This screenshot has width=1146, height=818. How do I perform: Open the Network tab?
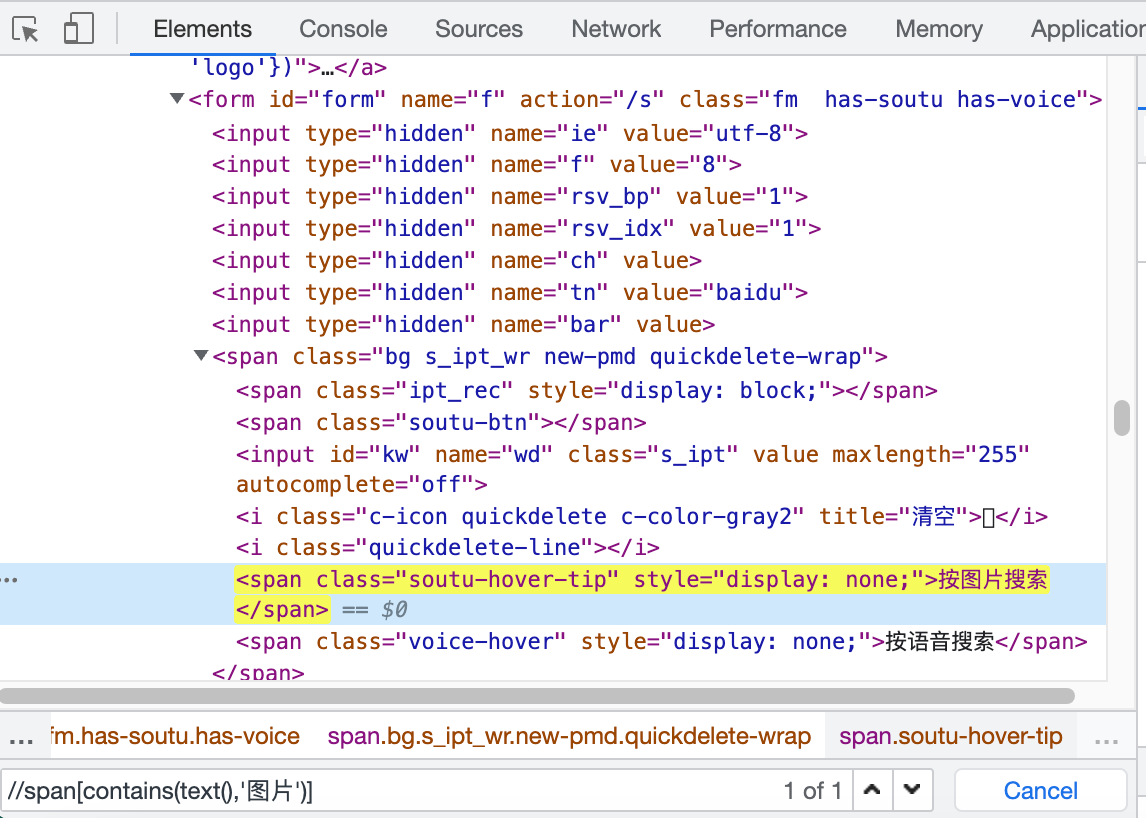616,29
